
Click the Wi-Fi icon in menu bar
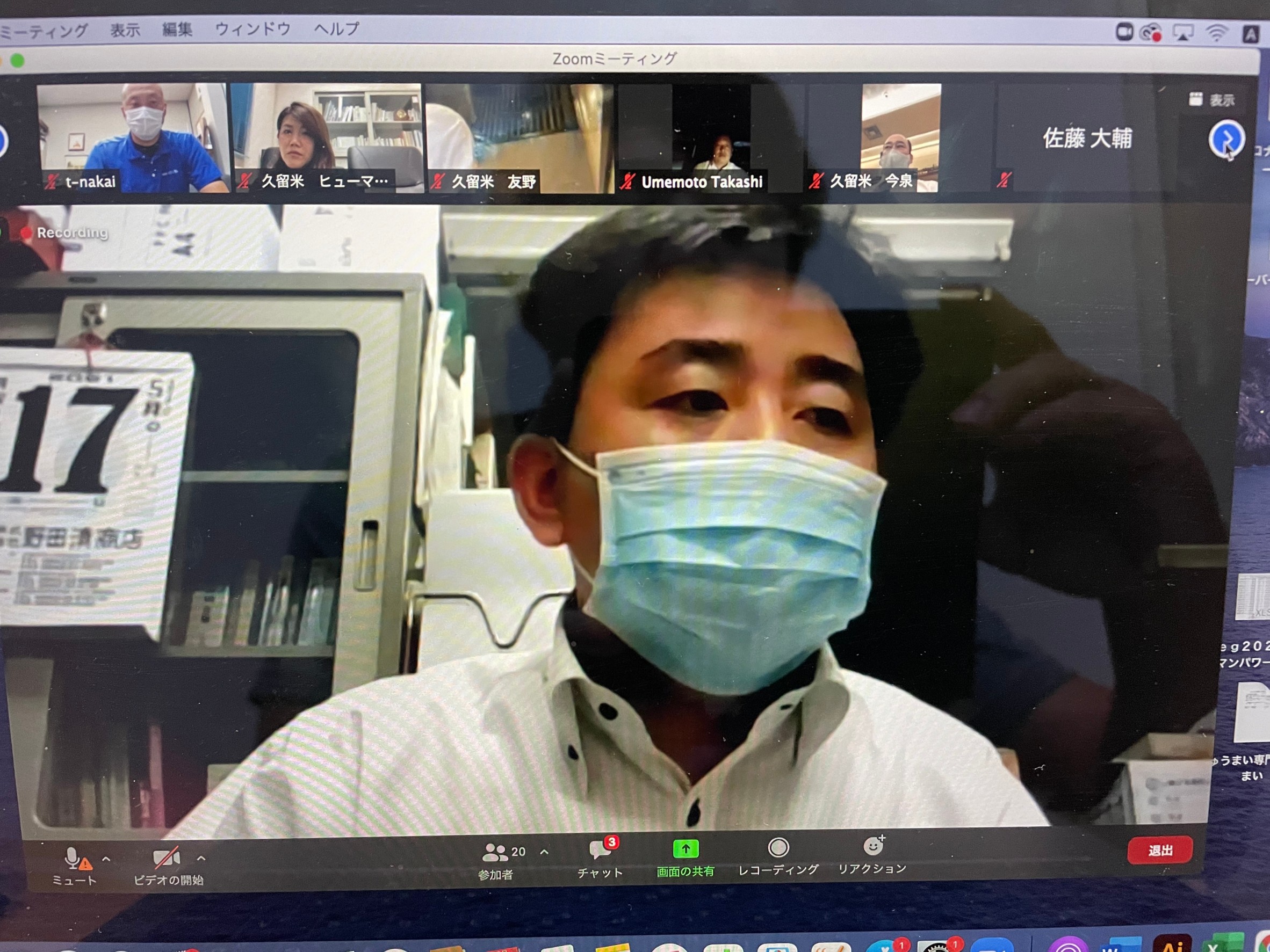click(1216, 33)
